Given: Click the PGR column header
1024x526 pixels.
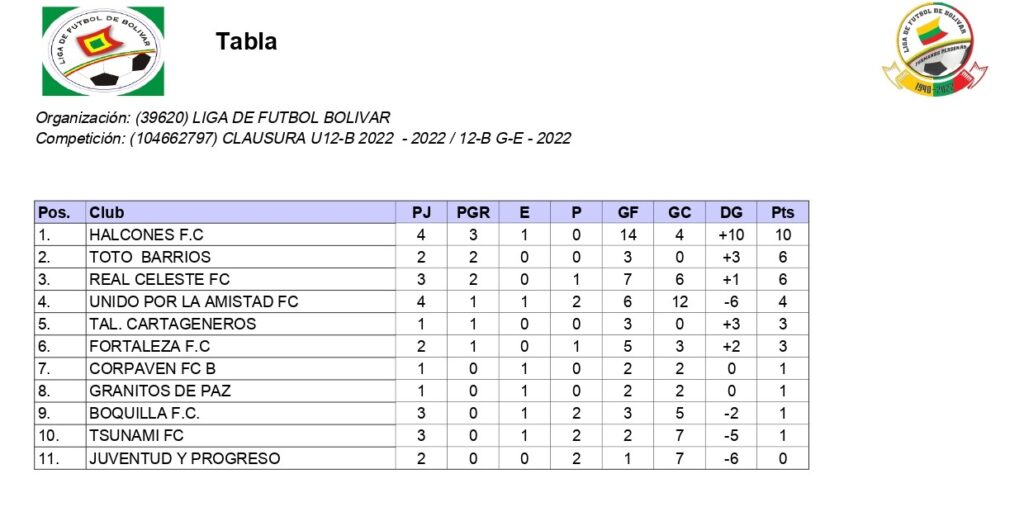Looking at the screenshot, I should [473, 212].
